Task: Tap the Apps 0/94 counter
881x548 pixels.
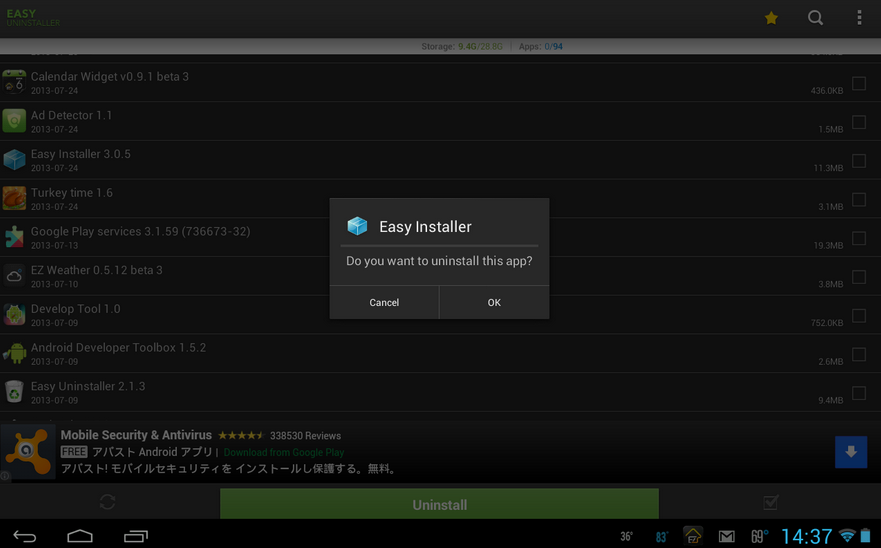Action: 541,47
